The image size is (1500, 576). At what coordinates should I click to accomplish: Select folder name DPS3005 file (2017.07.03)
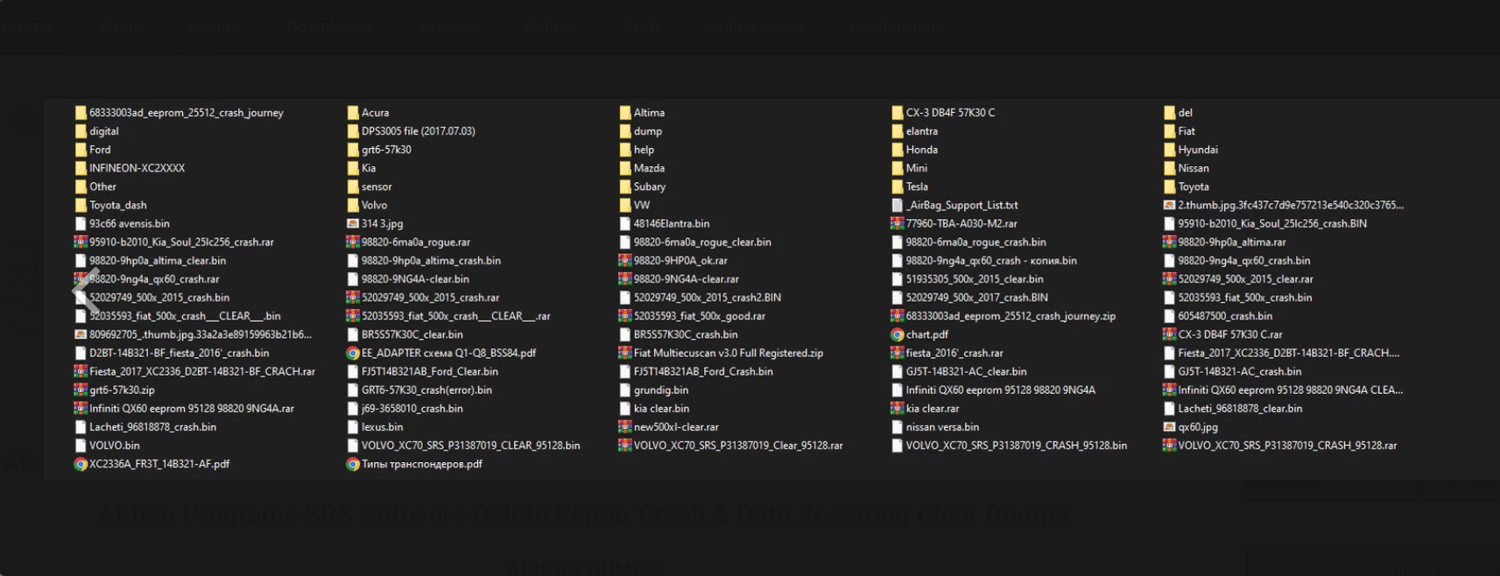418,131
